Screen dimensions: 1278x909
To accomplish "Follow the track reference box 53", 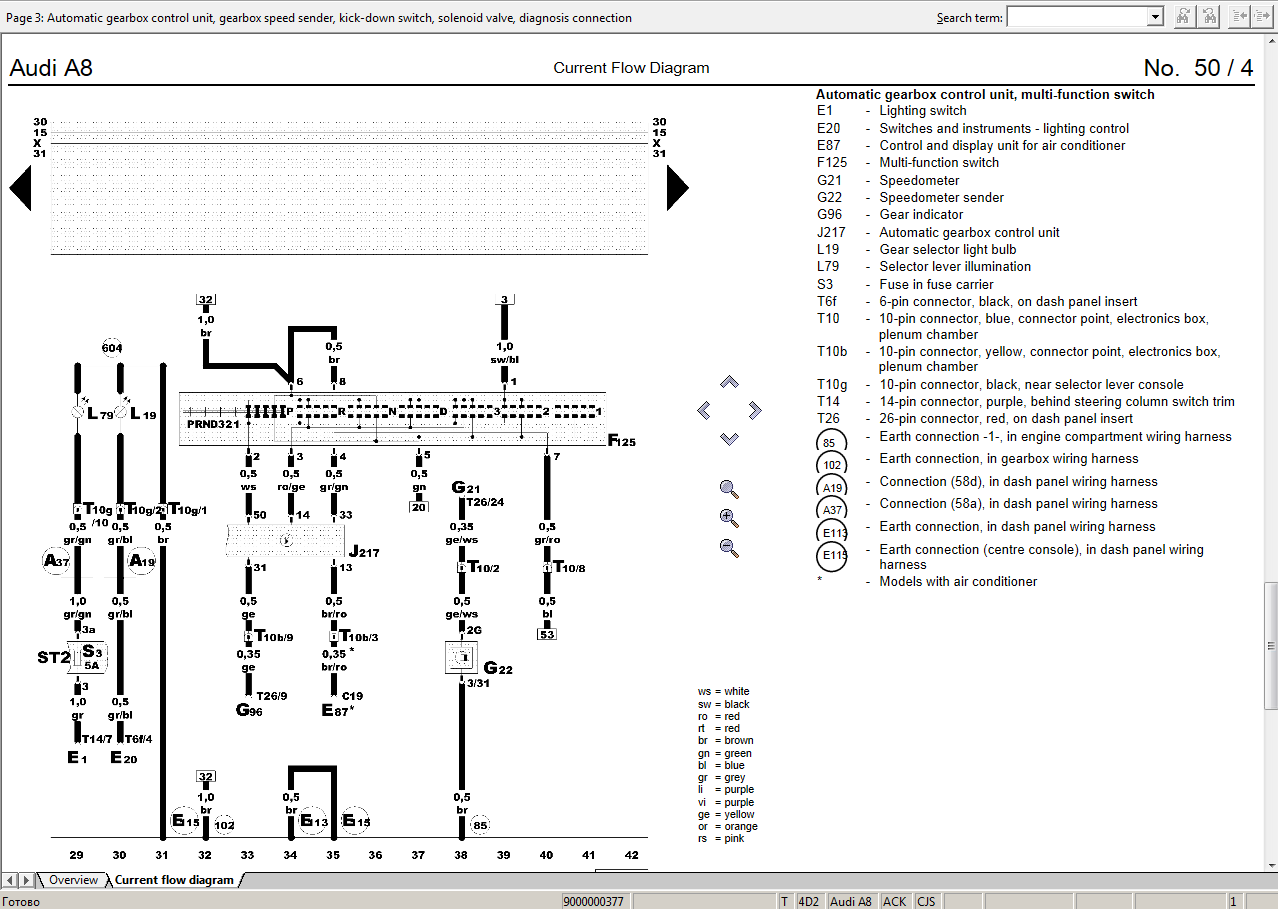I will pos(546,634).
